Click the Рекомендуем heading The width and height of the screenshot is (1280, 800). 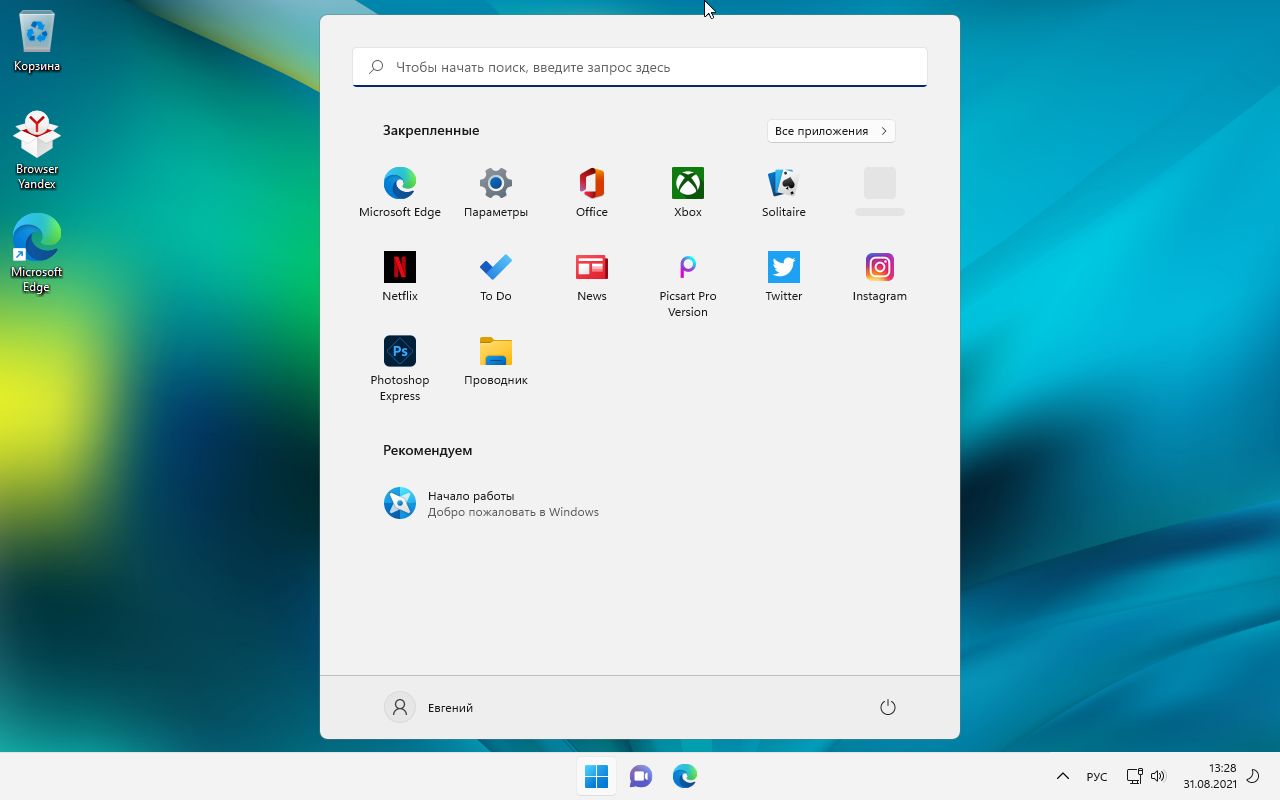coord(427,451)
